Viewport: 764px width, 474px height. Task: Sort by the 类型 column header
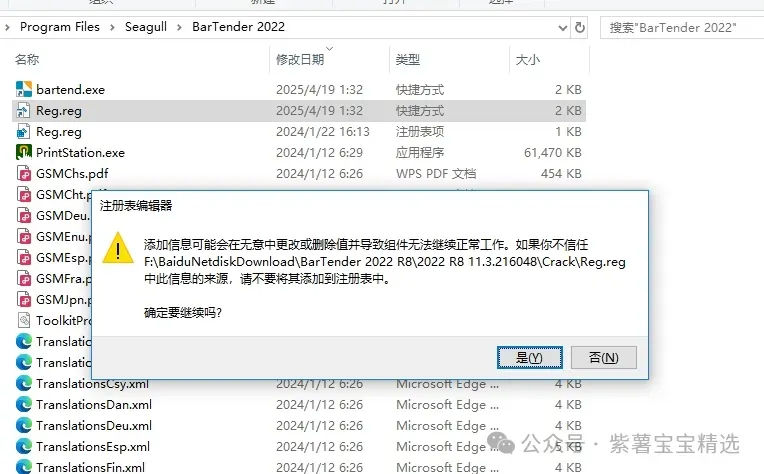coord(408,59)
